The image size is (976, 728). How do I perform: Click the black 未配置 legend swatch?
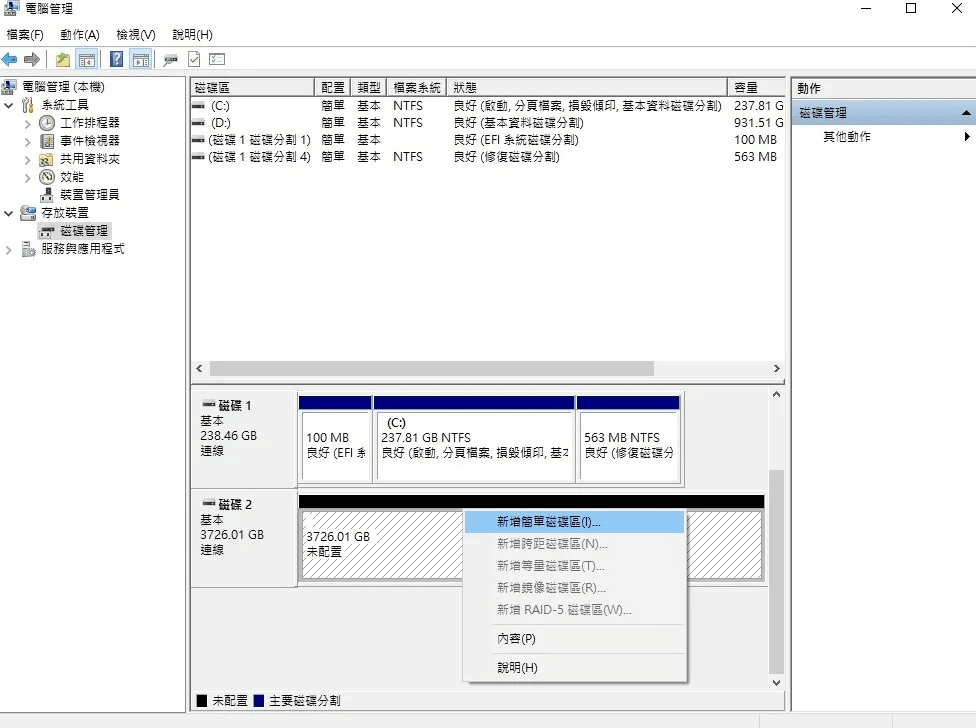[202, 701]
